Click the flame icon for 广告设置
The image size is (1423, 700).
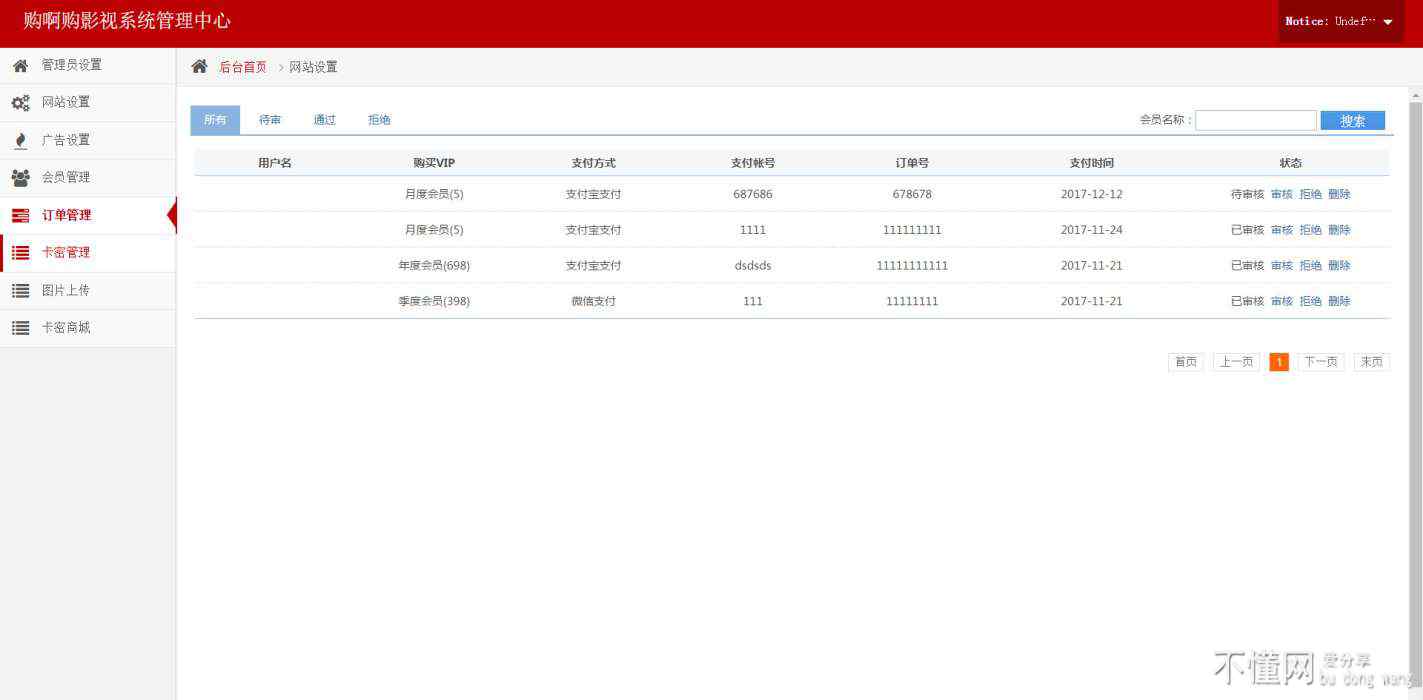click(20, 140)
